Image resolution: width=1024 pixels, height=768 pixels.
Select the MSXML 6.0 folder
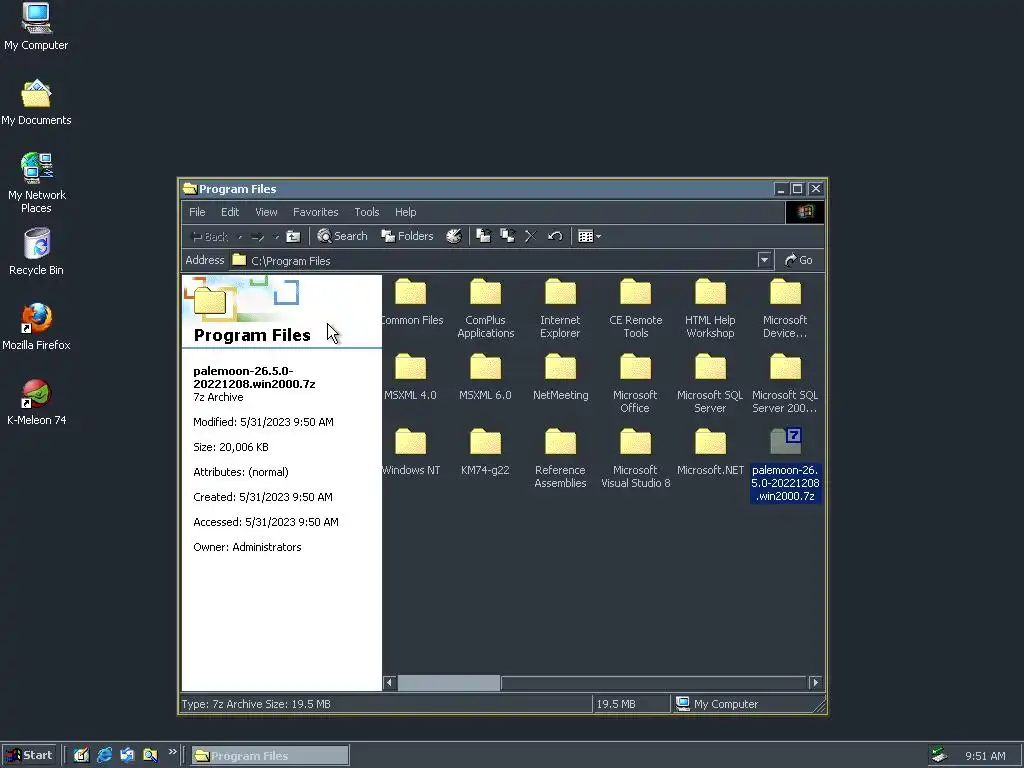click(485, 377)
